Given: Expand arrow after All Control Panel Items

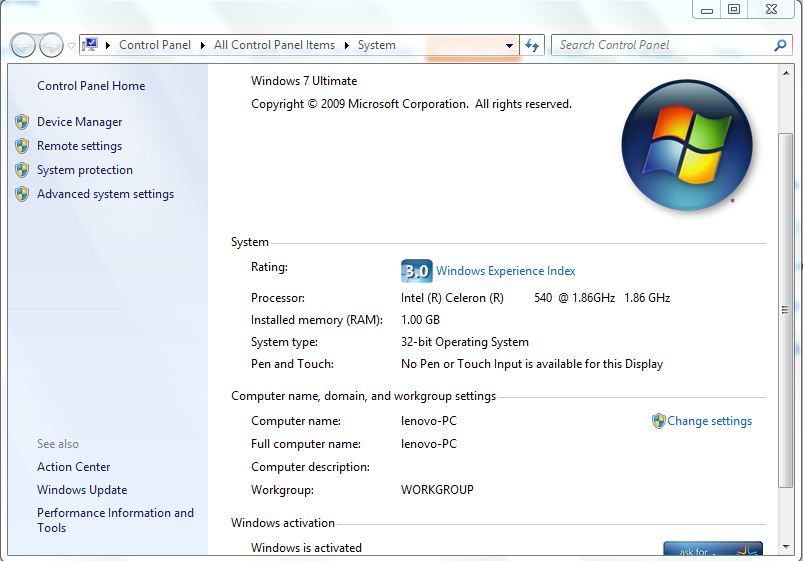Looking at the screenshot, I should 347,45.
